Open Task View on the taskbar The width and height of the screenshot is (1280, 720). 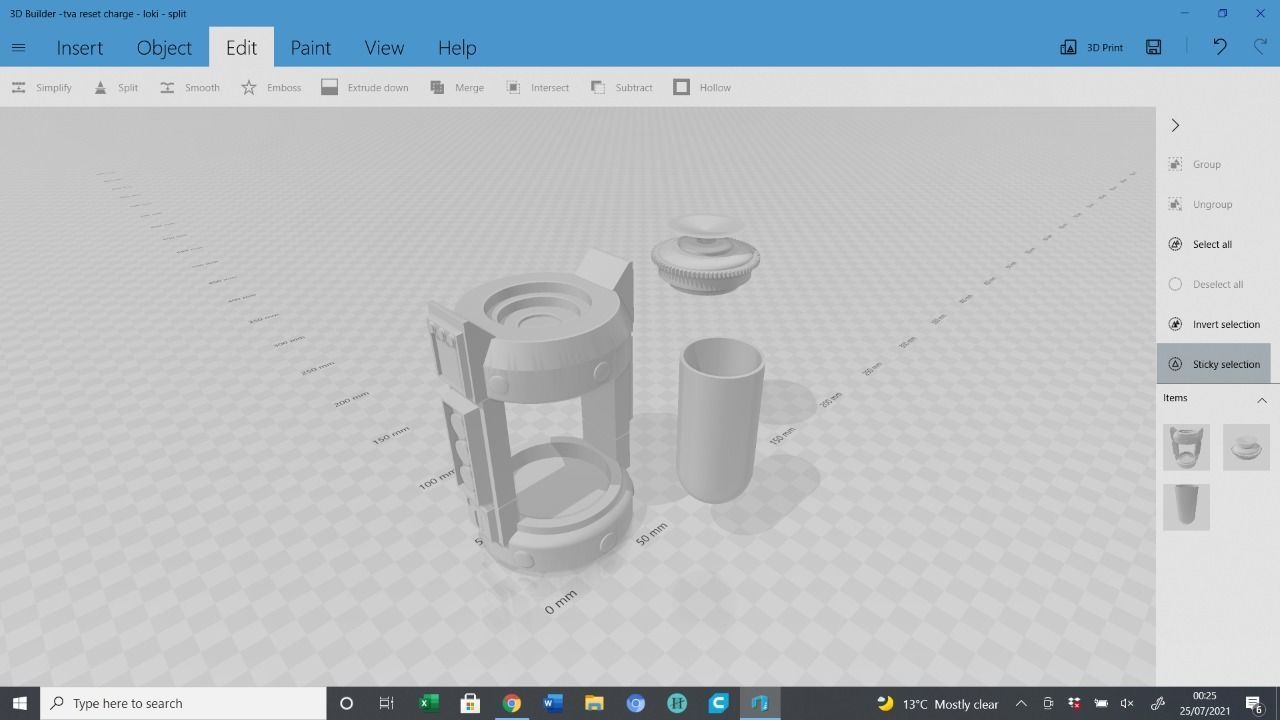(387, 703)
